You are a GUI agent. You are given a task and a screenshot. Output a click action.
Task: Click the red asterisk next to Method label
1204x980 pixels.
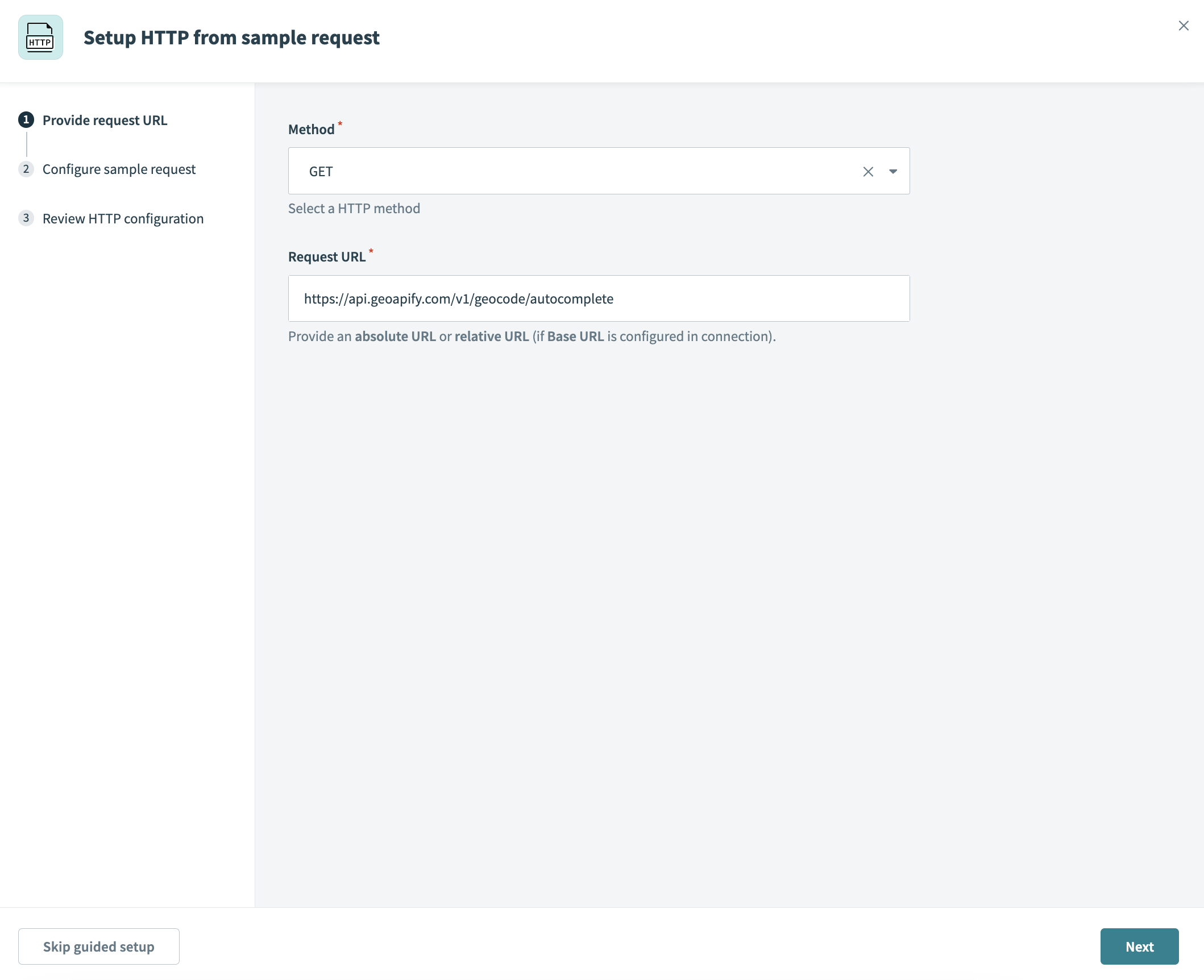pyautogui.click(x=339, y=125)
